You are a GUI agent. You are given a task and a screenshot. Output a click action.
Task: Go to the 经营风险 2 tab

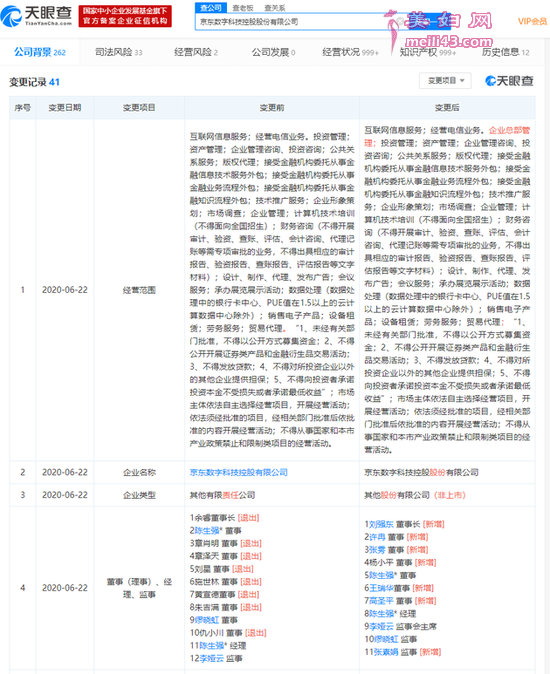196,52
